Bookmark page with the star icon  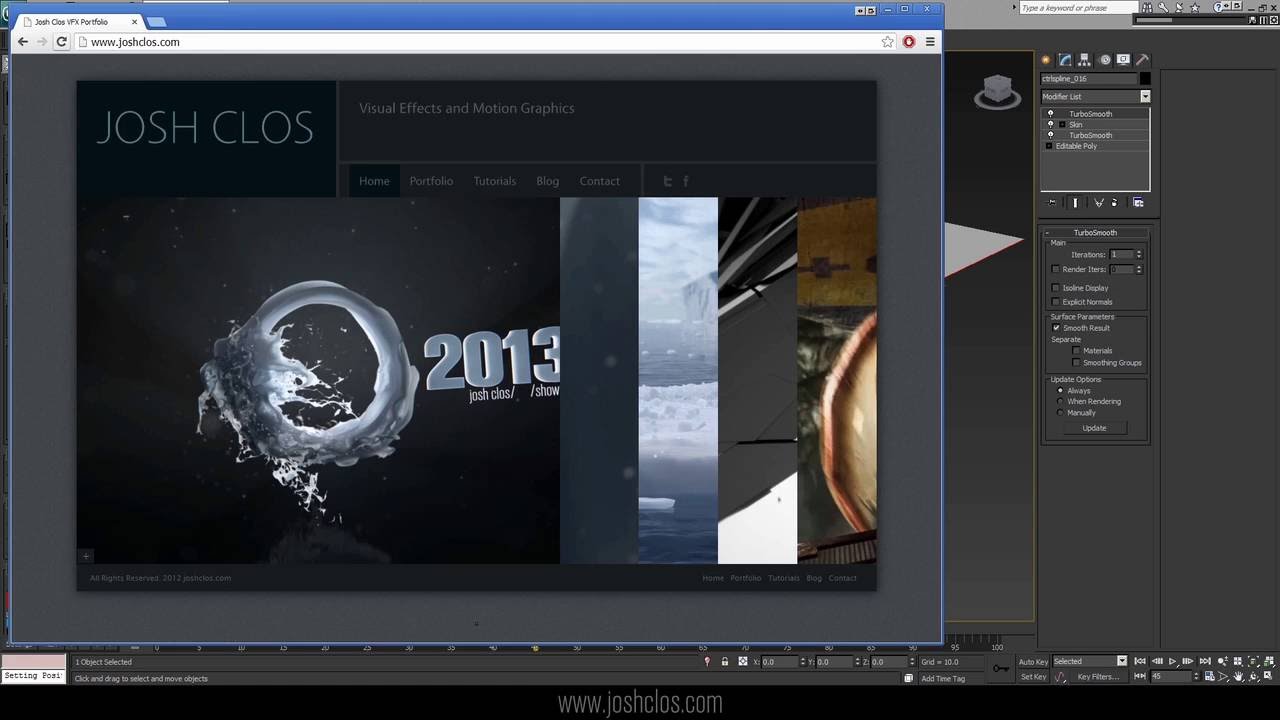[x=887, y=42]
